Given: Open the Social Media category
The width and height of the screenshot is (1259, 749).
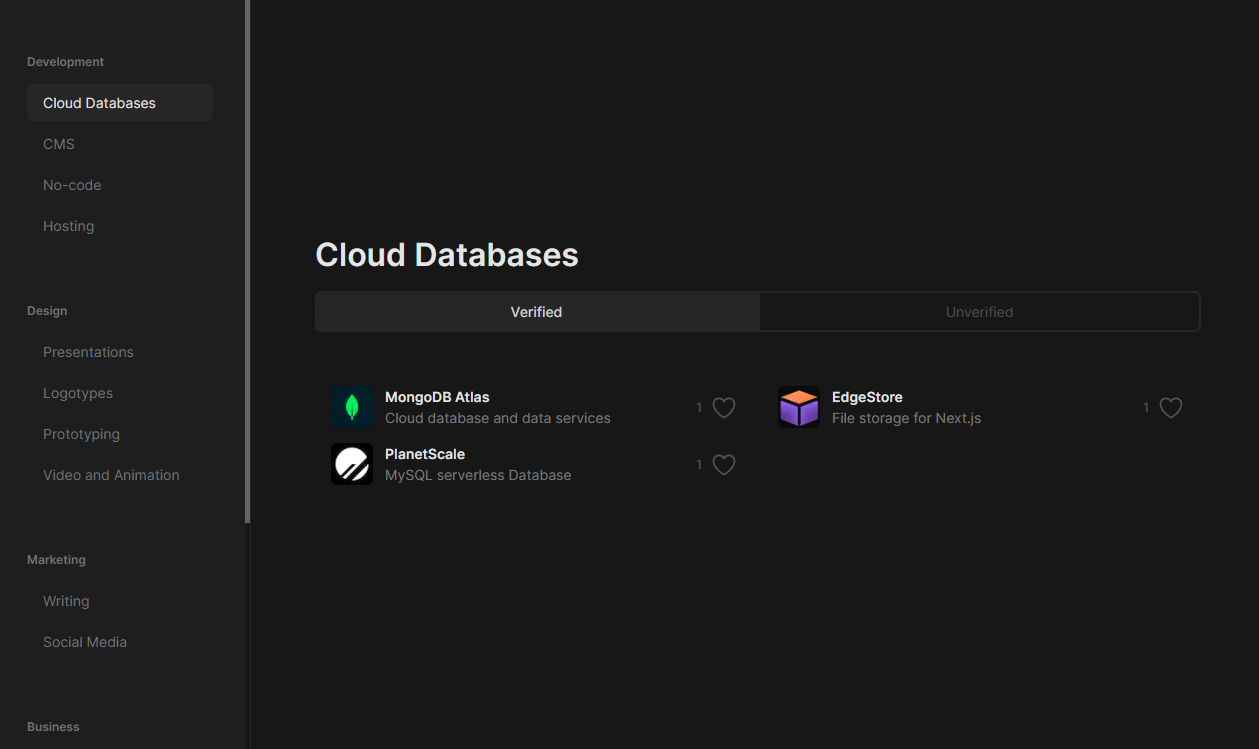Looking at the screenshot, I should [x=85, y=642].
